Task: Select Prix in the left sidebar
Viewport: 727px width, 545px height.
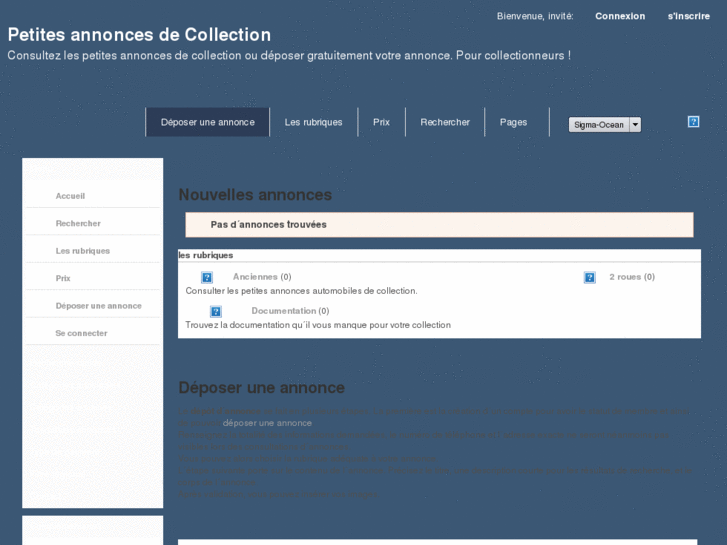Action: [x=63, y=278]
